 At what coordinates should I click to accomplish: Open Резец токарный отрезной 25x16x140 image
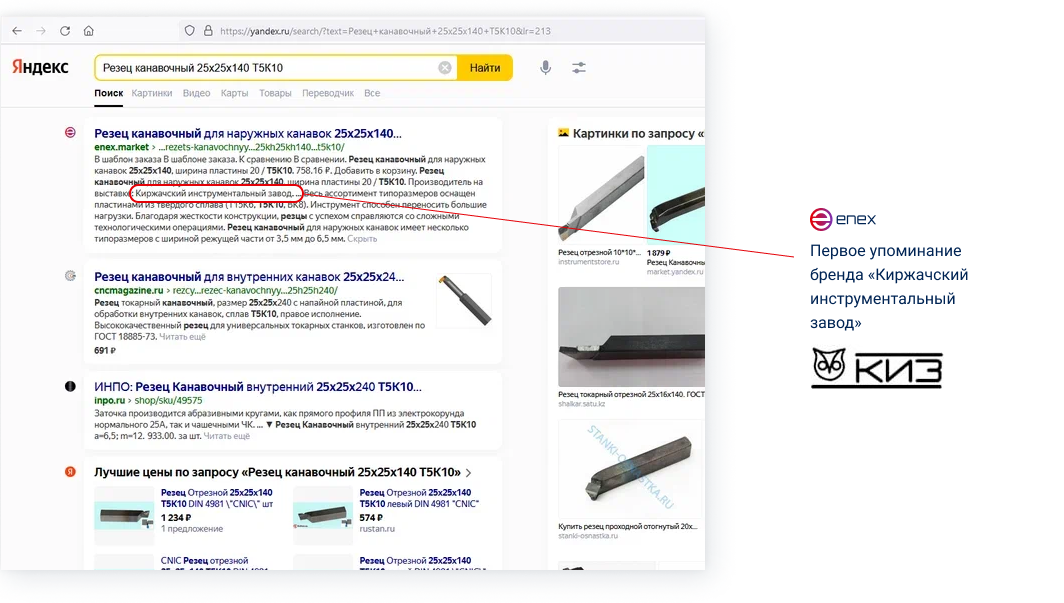pos(631,337)
